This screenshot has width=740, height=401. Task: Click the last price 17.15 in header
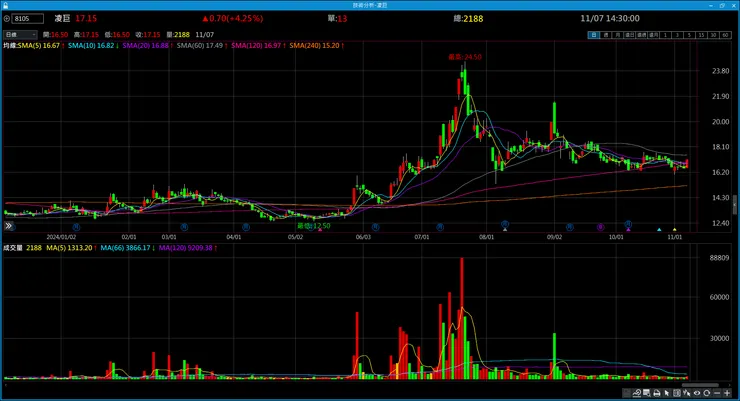[86, 18]
